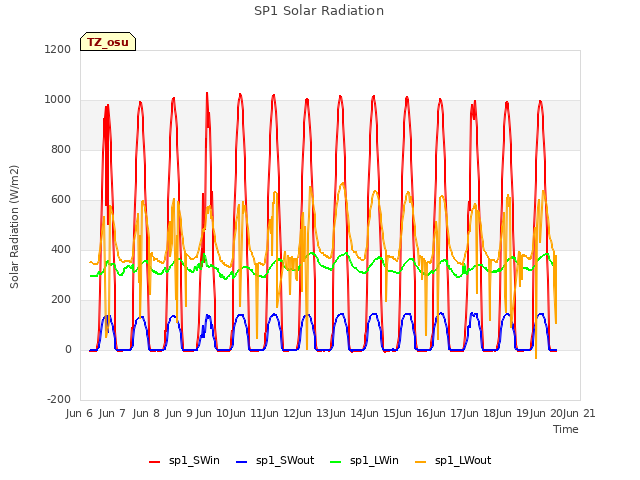
Task: Click the Jun 10 x-axis label
Action: (212, 413)
